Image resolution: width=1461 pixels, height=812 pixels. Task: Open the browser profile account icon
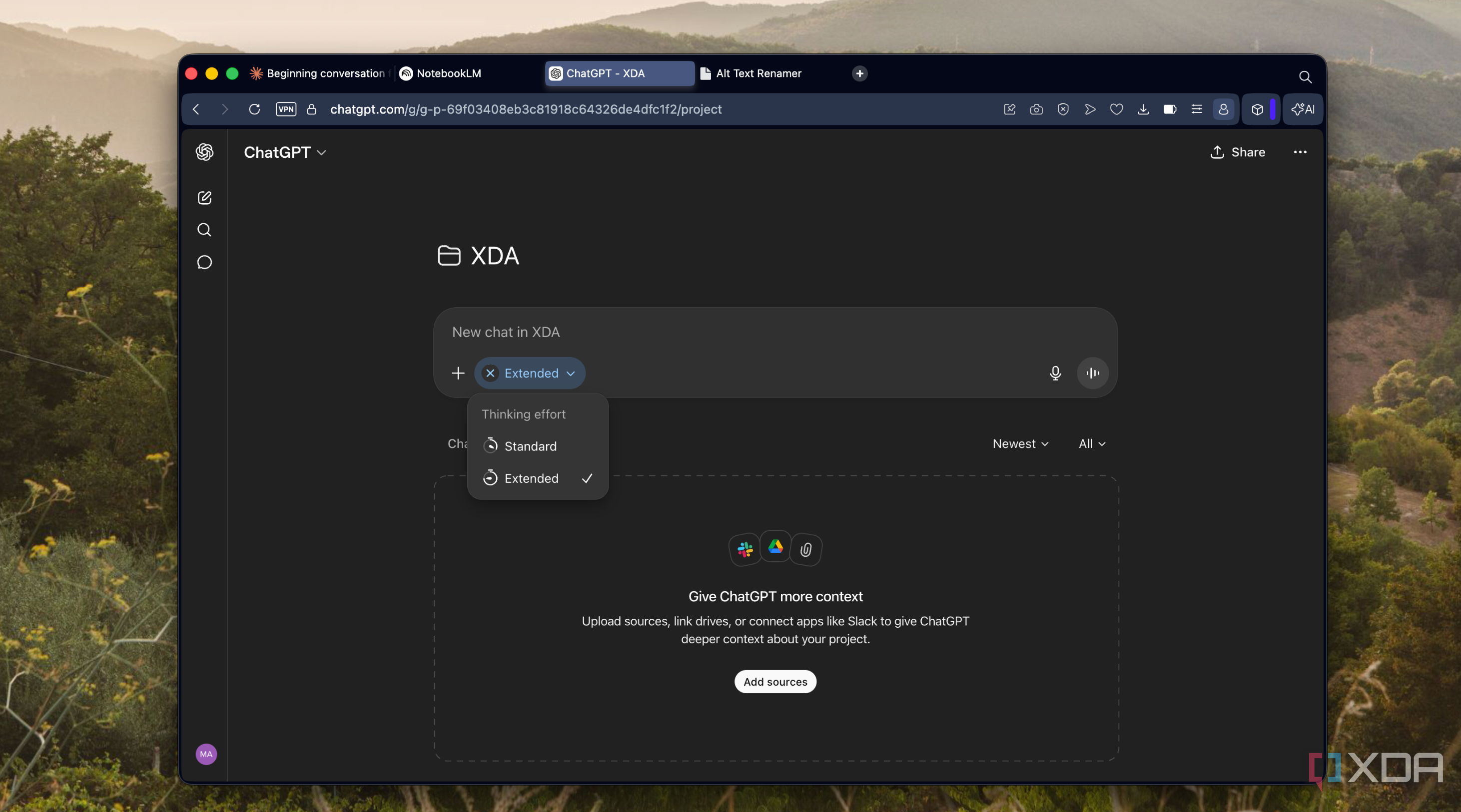(x=1223, y=109)
